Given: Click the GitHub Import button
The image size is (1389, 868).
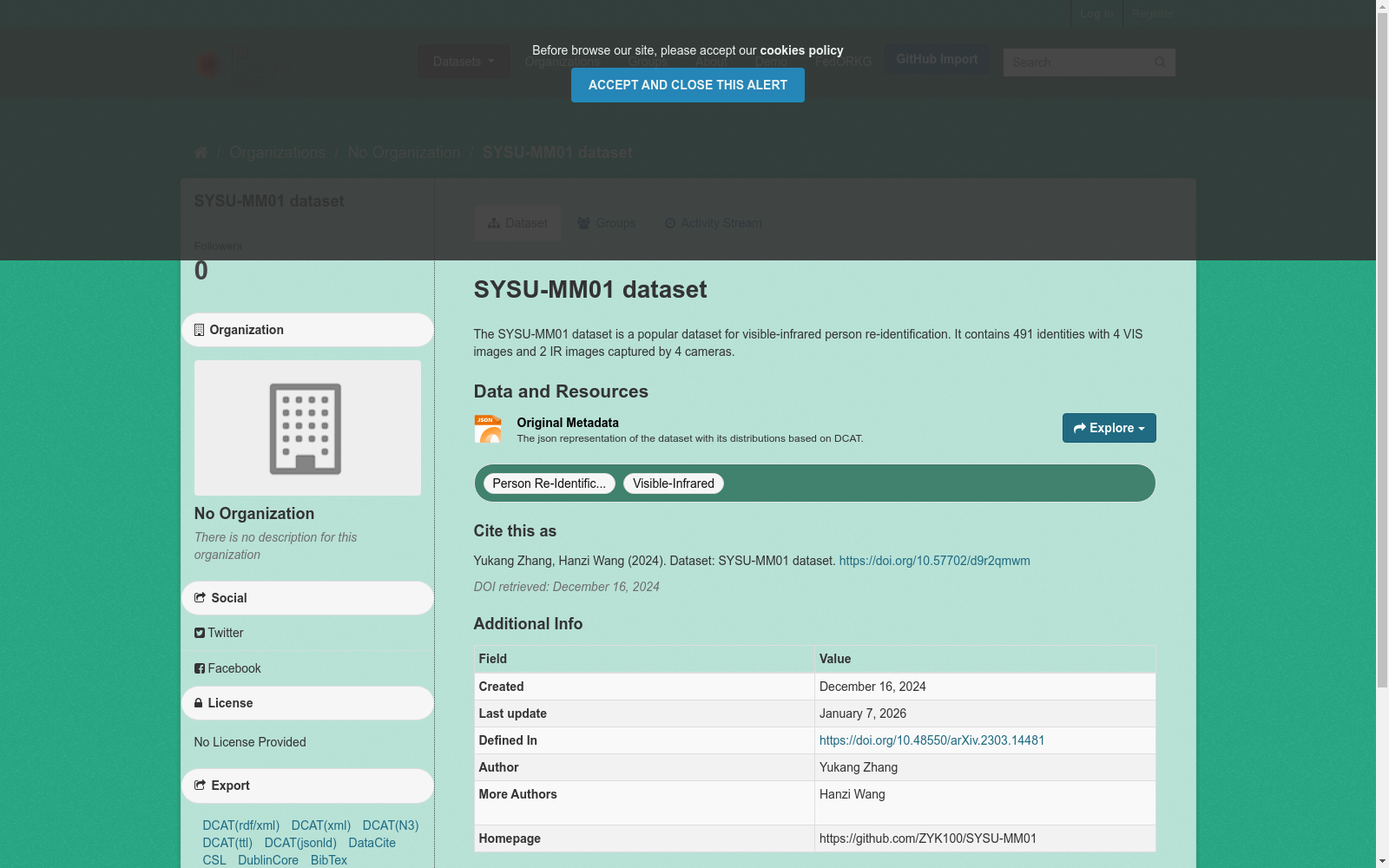Looking at the screenshot, I should pos(937,59).
